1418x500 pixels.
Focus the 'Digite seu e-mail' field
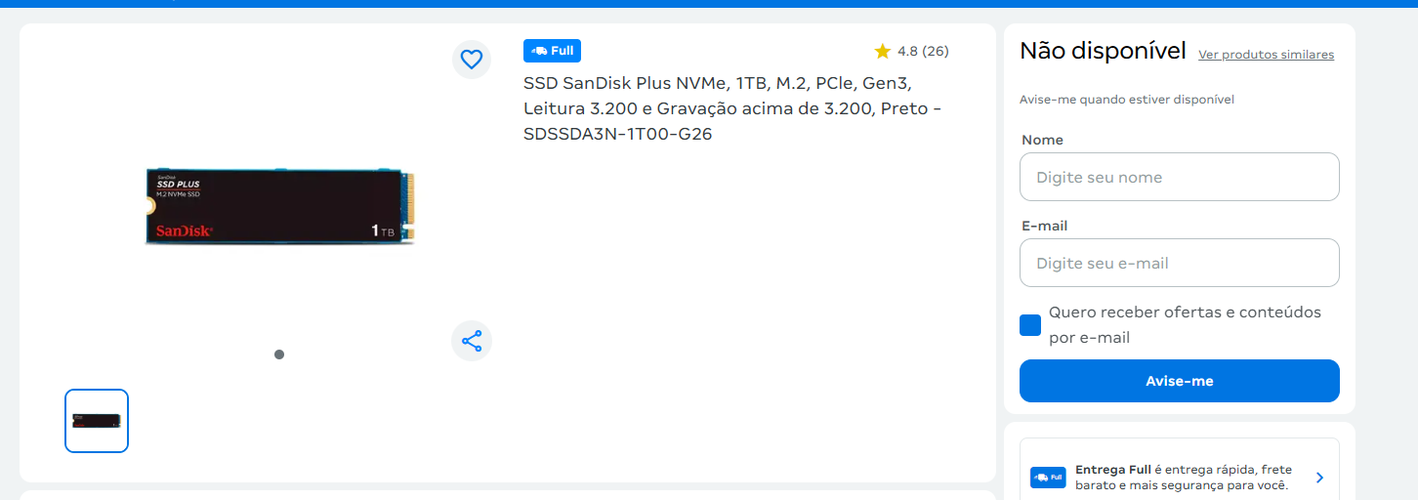(x=1179, y=263)
